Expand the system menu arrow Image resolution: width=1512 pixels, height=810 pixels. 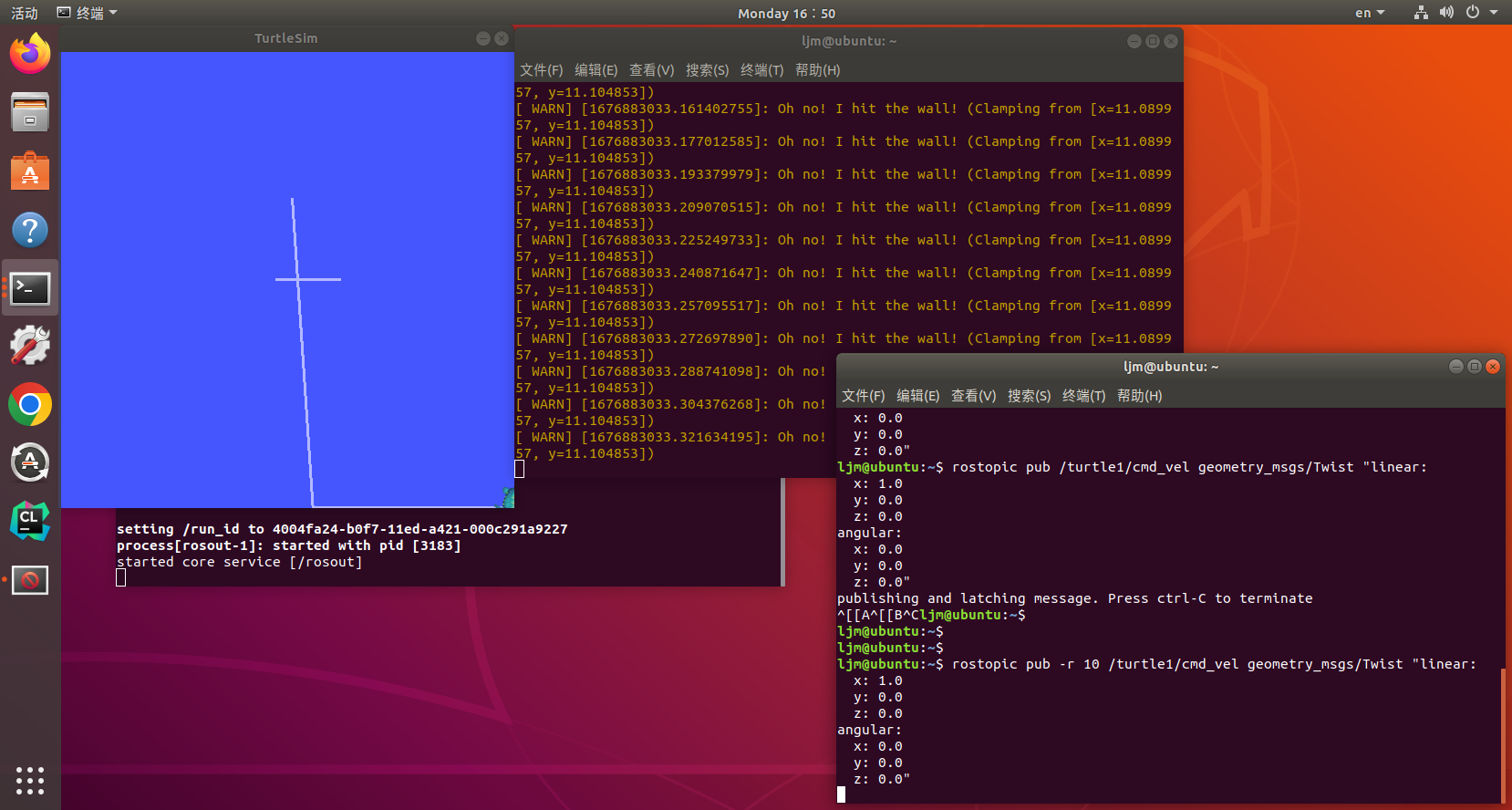pyautogui.click(x=1494, y=13)
